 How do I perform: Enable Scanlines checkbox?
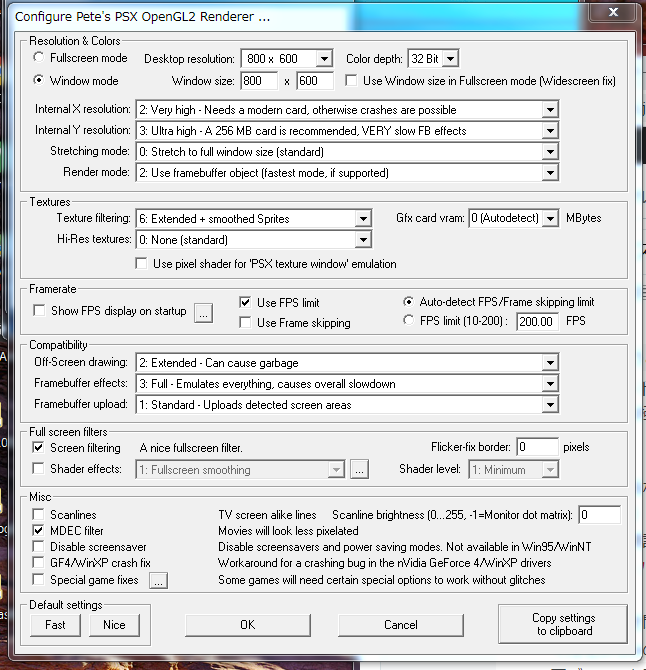click(39, 515)
